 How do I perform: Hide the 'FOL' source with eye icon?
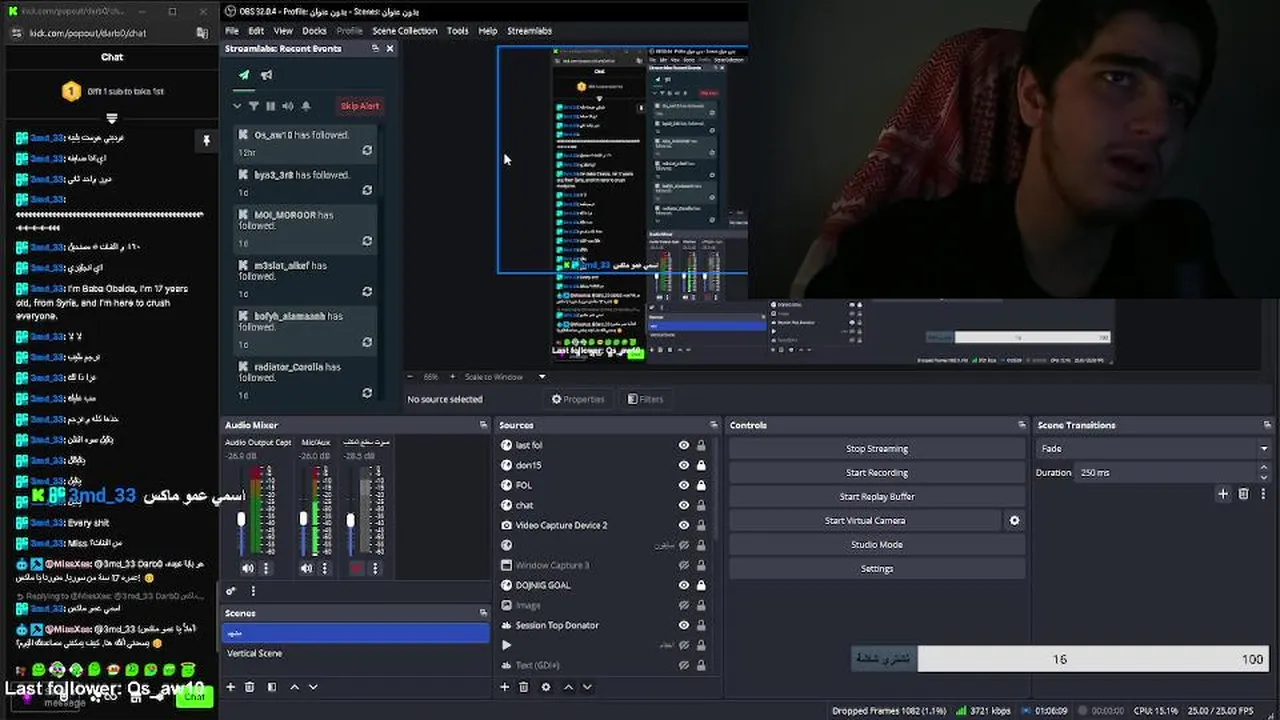(x=684, y=486)
